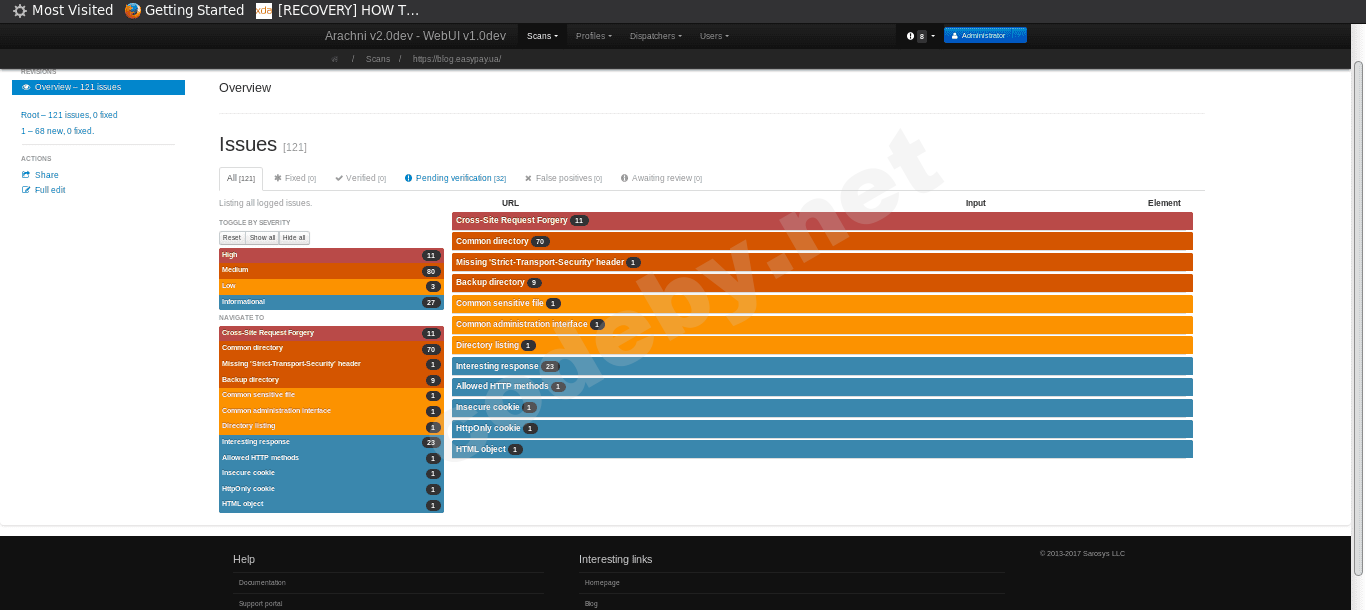Expand Common sensitive file issue bar
The height and width of the screenshot is (610, 1366).
(x=822, y=304)
